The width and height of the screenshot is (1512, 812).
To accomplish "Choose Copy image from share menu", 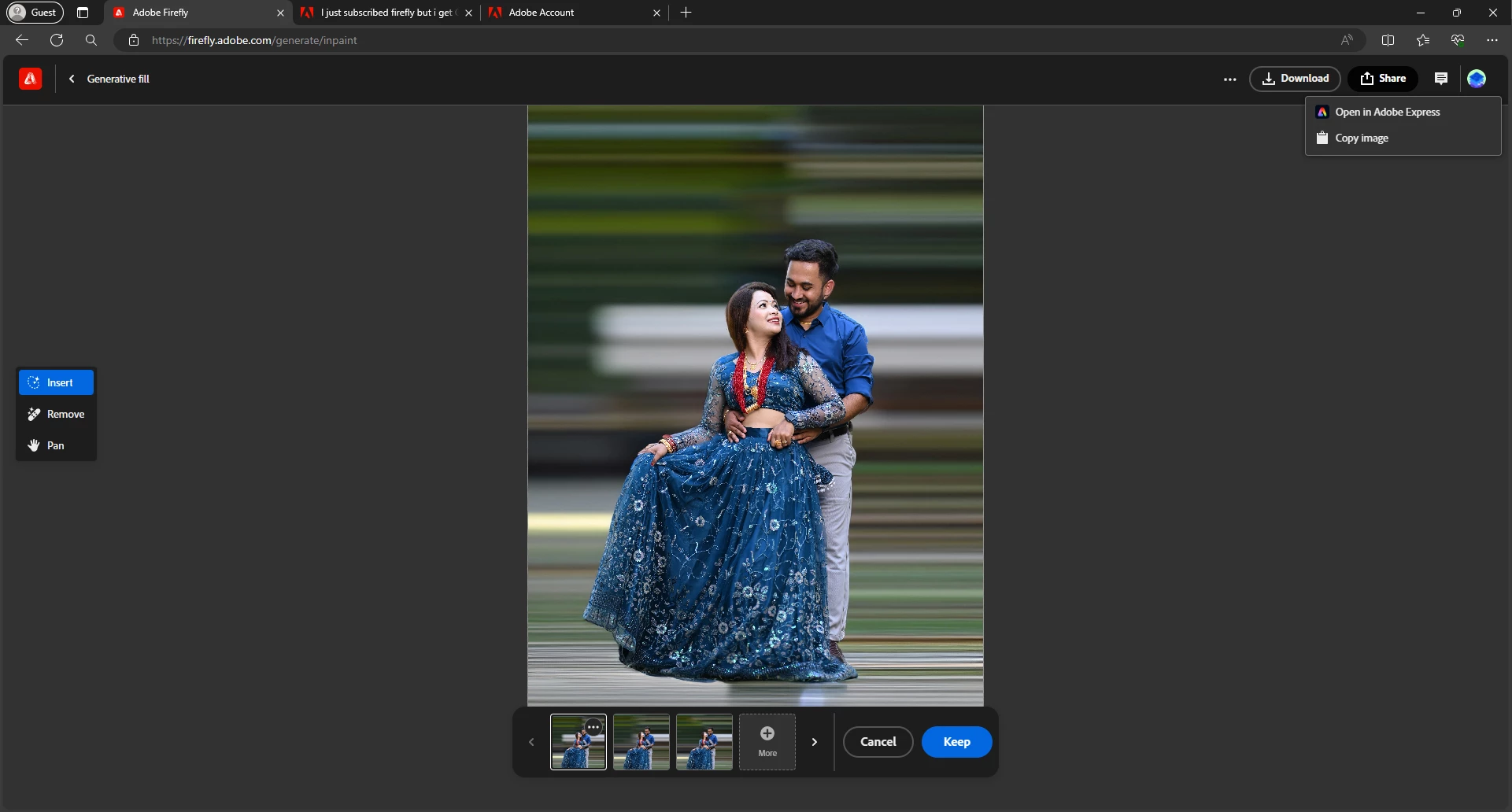I will coord(1361,138).
